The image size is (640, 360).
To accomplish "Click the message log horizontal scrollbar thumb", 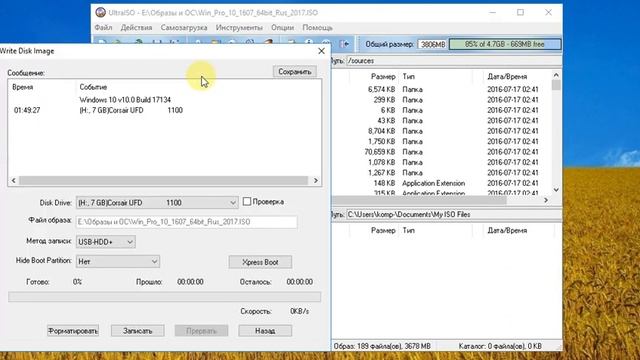I will click(x=163, y=180).
